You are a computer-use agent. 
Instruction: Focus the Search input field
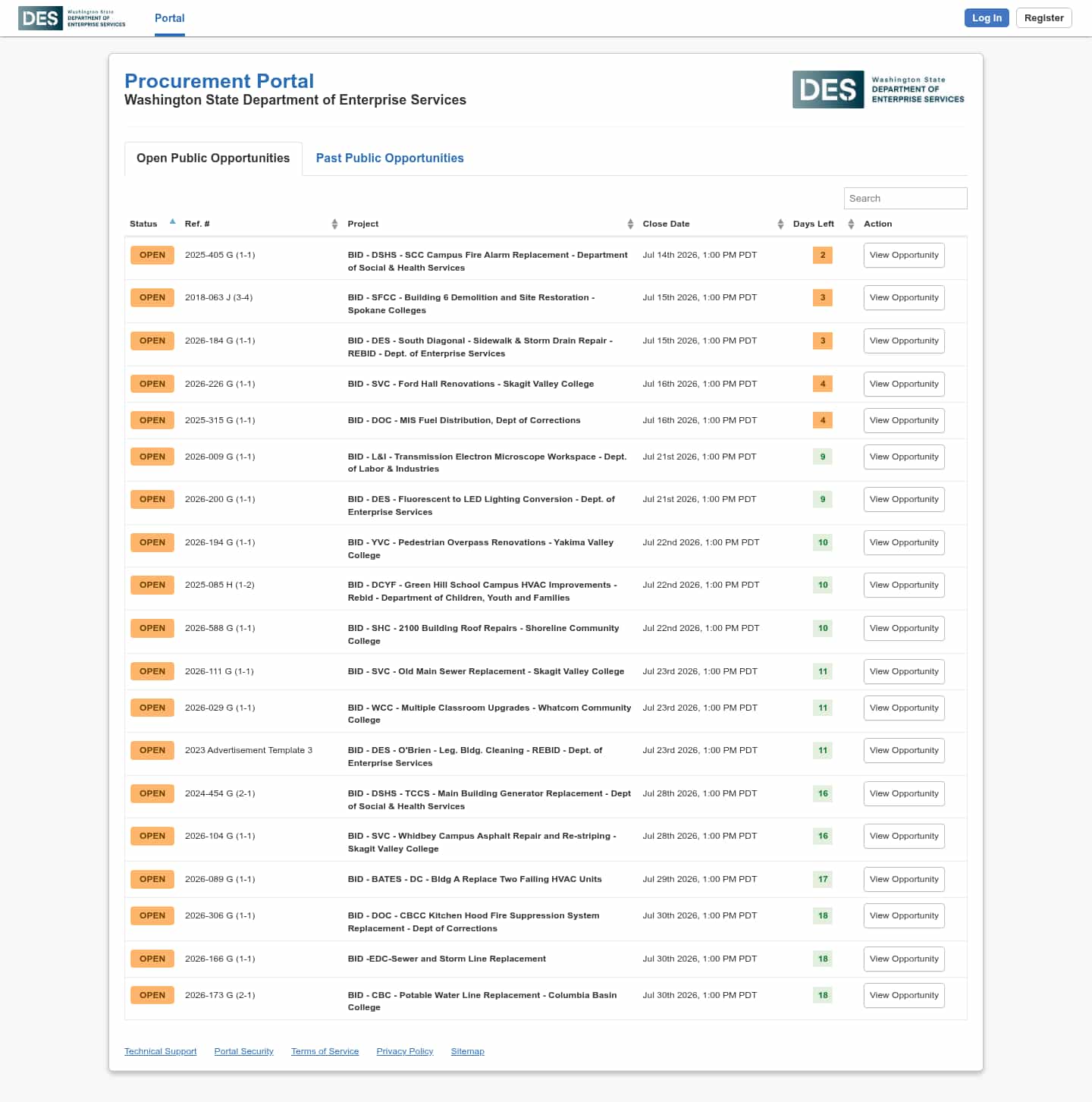(x=905, y=198)
